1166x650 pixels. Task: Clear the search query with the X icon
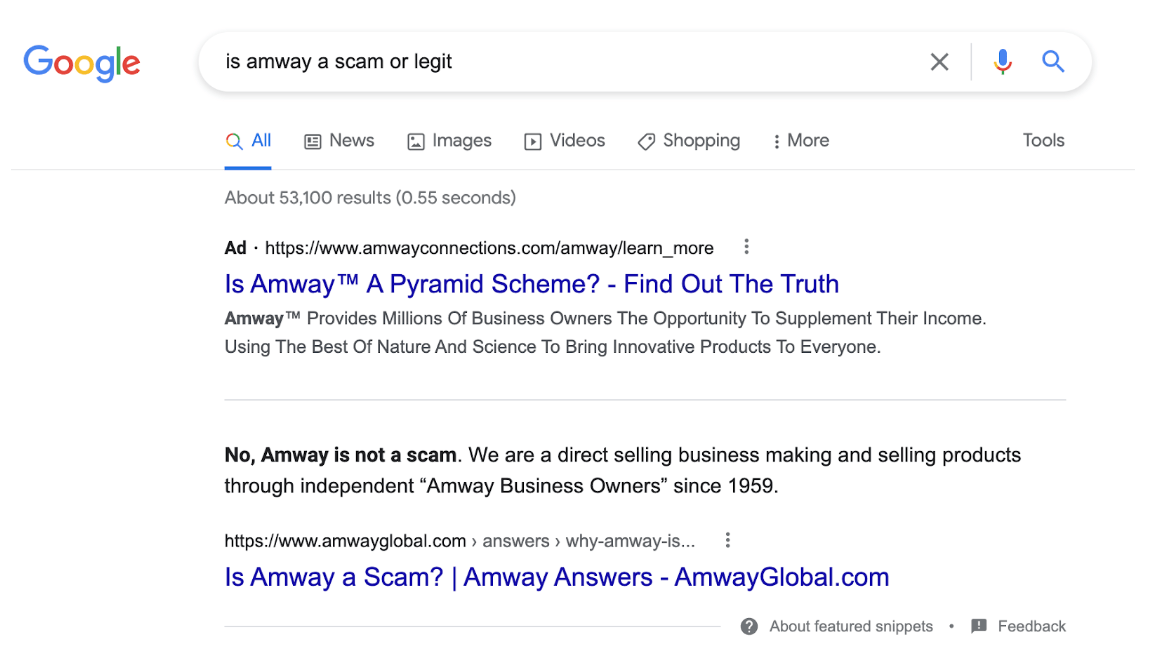click(x=939, y=61)
